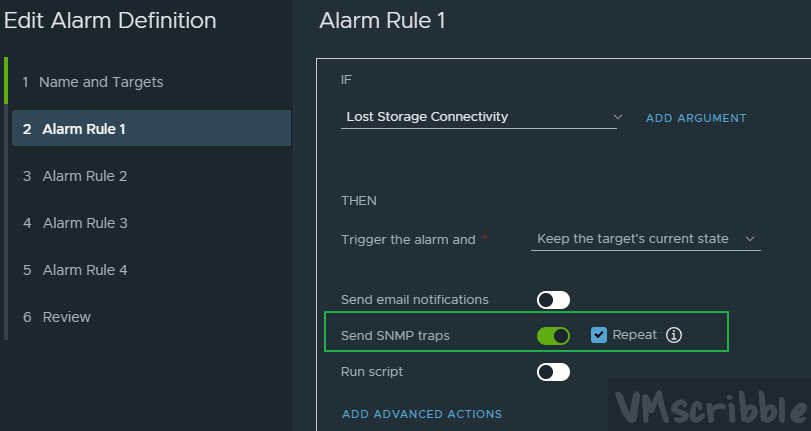Viewport: 811px width, 431px height.
Task: Disable the Send SNMP traps toggle
Action: pyautogui.click(x=553, y=336)
